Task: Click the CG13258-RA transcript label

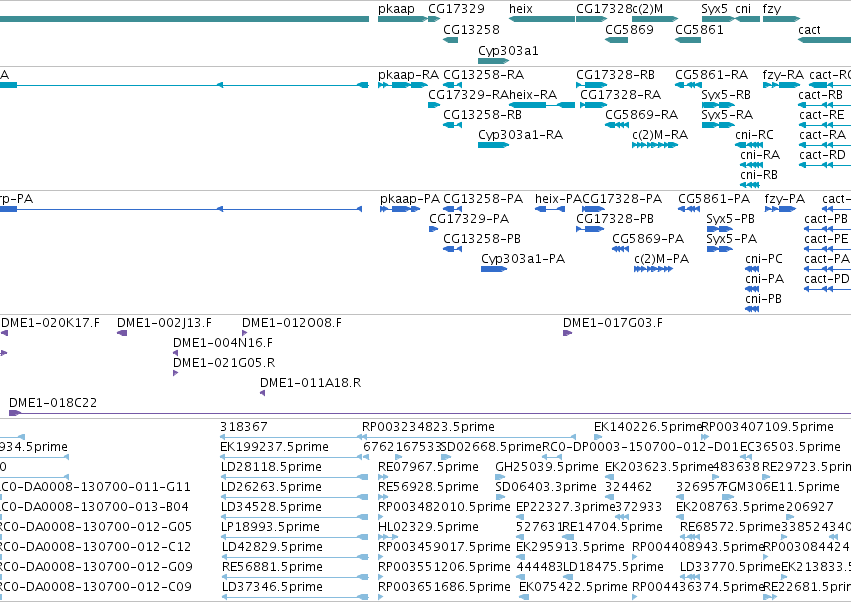Action: 484,75
